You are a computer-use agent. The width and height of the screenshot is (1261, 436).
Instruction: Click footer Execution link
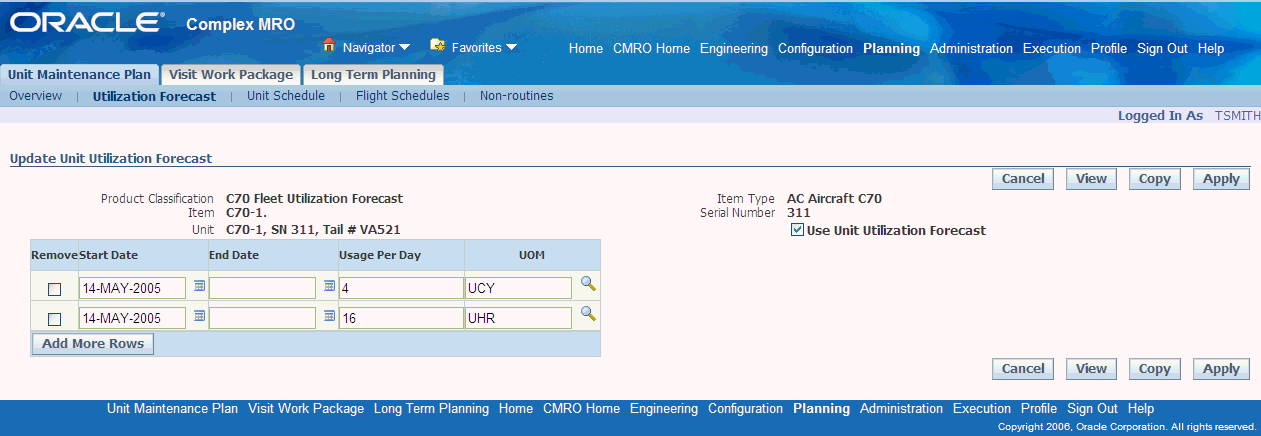click(x=982, y=409)
